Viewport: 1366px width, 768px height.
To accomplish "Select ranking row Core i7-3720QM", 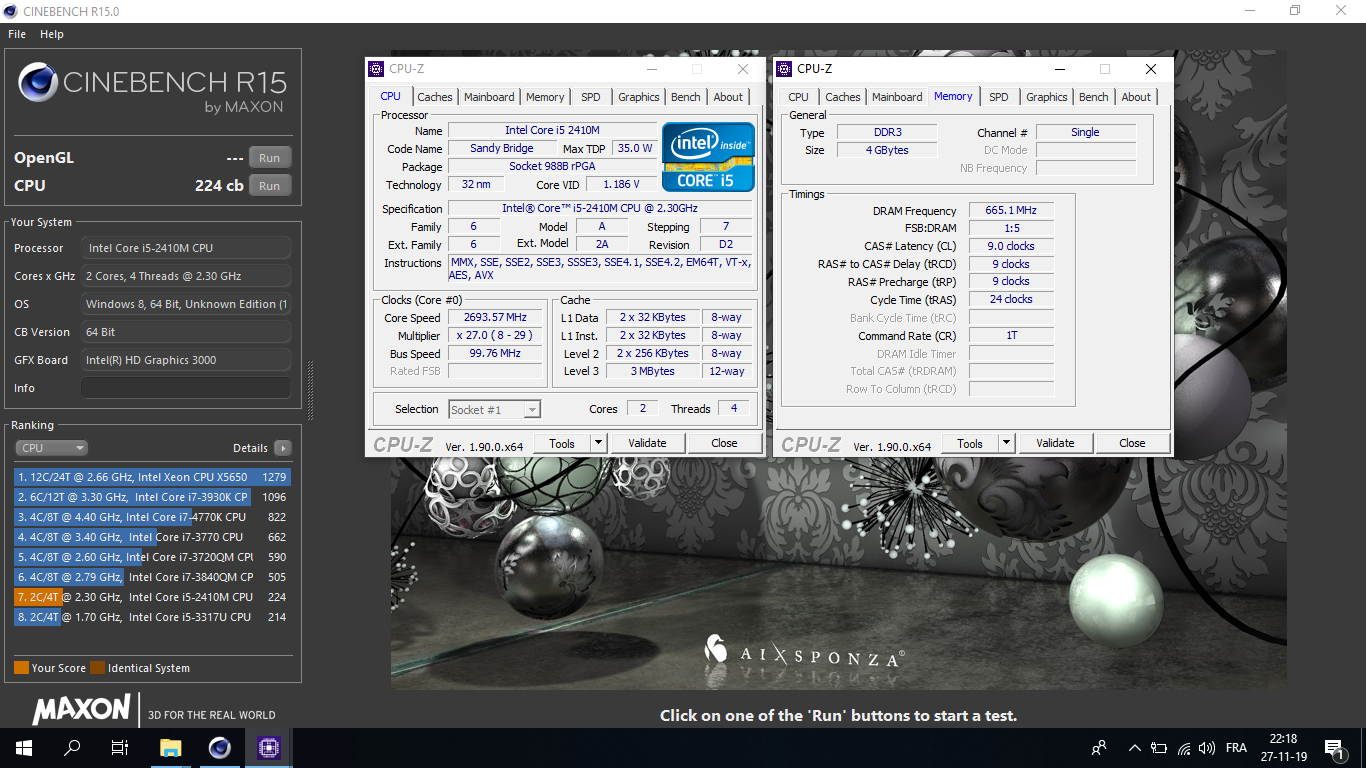I will point(152,557).
